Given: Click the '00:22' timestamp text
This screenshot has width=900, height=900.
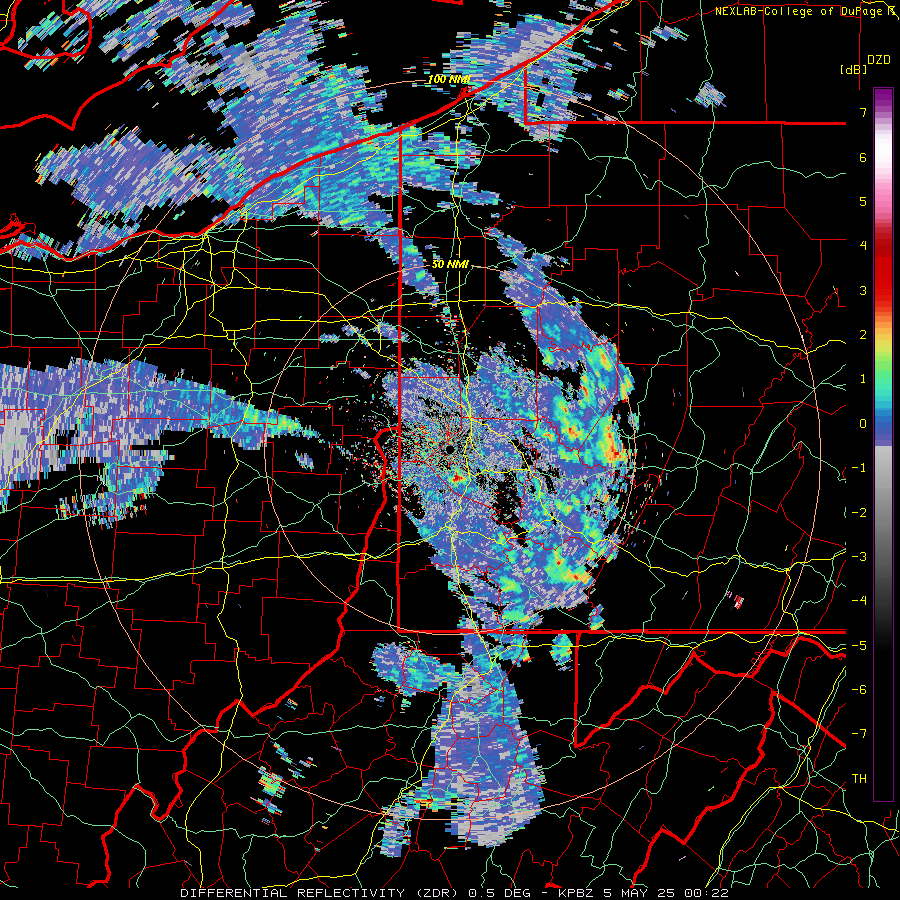Looking at the screenshot, I should [x=707, y=893].
